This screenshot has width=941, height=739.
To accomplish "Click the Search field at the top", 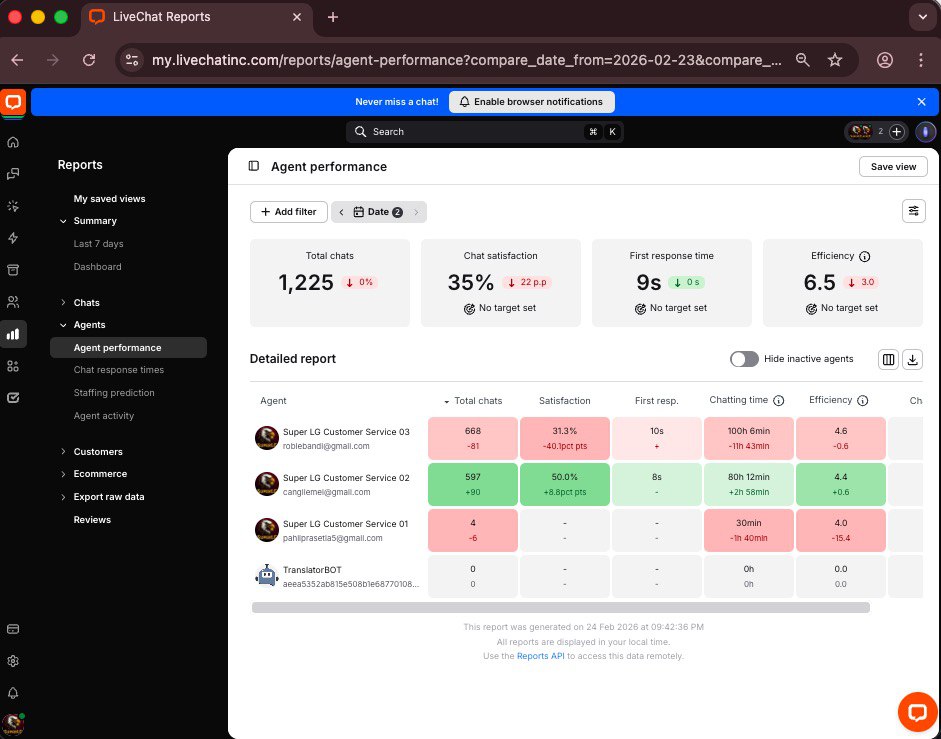I will pyautogui.click(x=484, y=132).
